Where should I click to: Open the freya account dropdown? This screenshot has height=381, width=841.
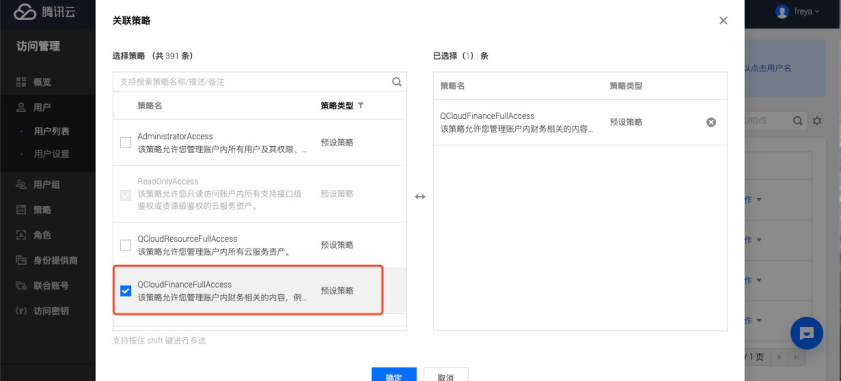[x=806, y=11]
